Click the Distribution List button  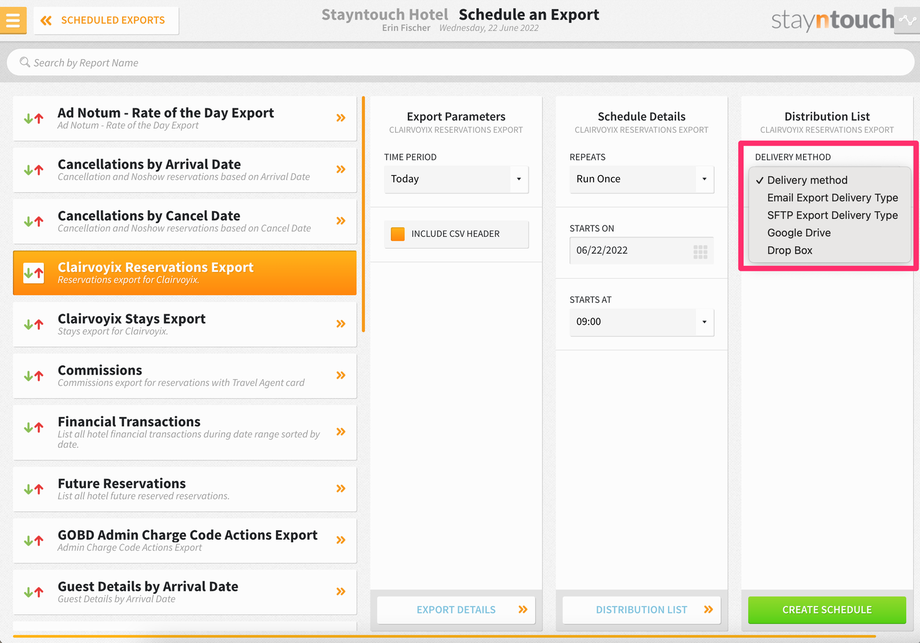tap(641, 610)
